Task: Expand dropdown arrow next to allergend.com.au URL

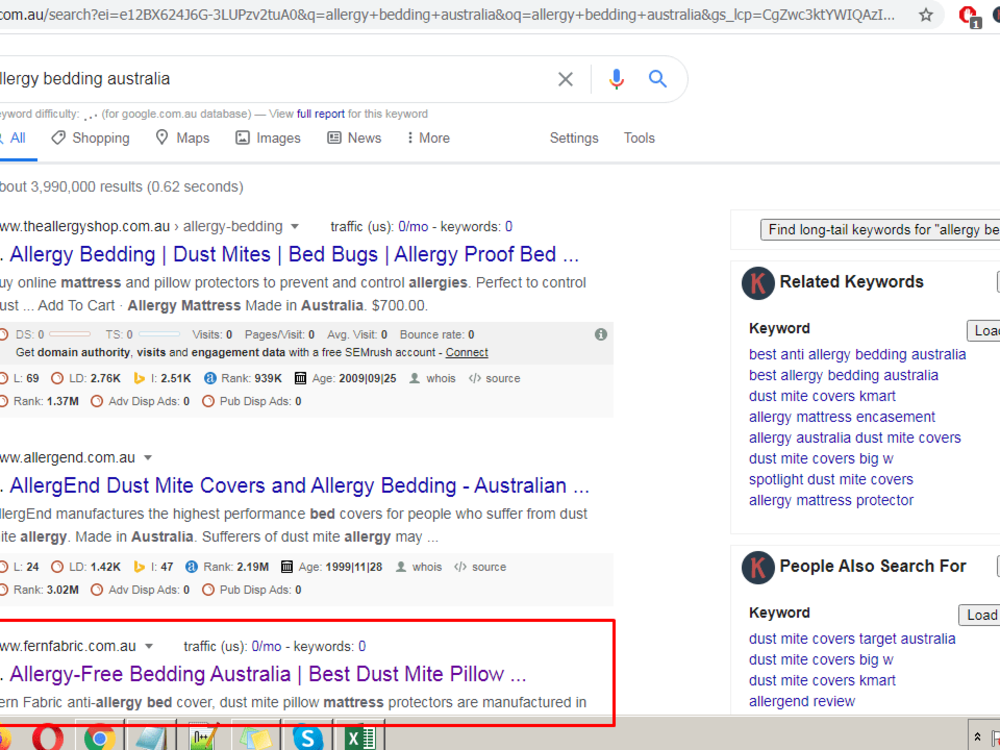Action: (148, 457)
